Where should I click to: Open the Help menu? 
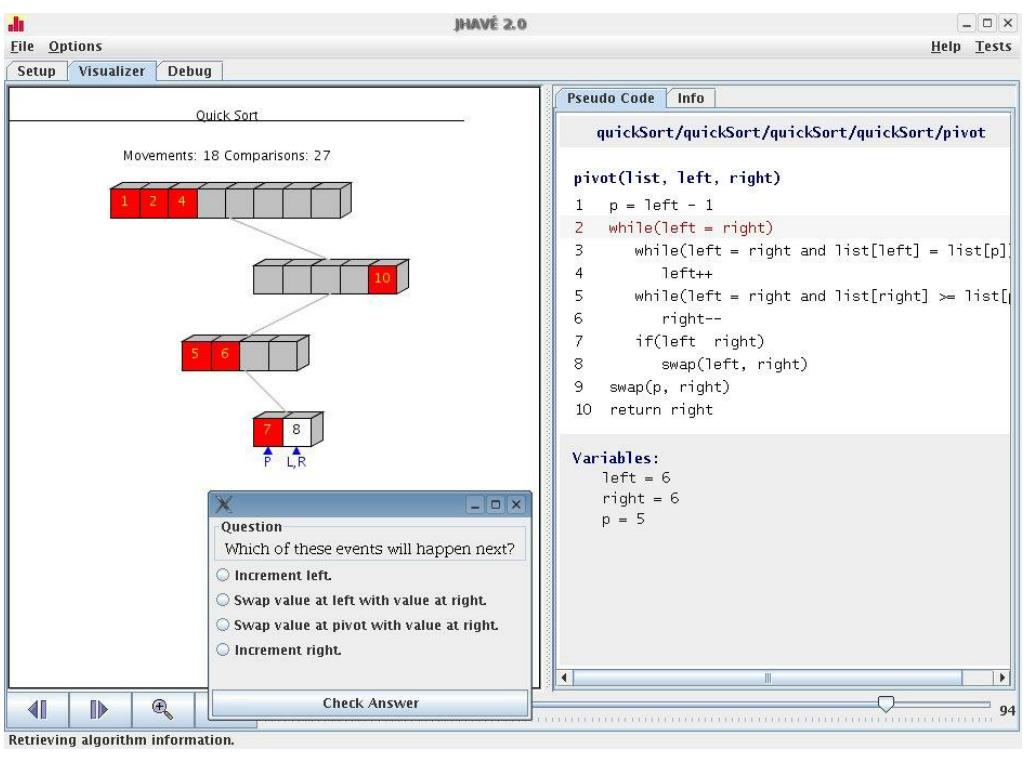pyautogui.click(x=946, y=46)
